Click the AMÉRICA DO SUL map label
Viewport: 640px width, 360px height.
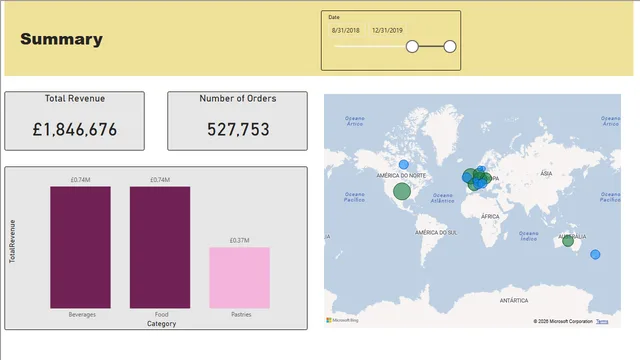point(436,232)
